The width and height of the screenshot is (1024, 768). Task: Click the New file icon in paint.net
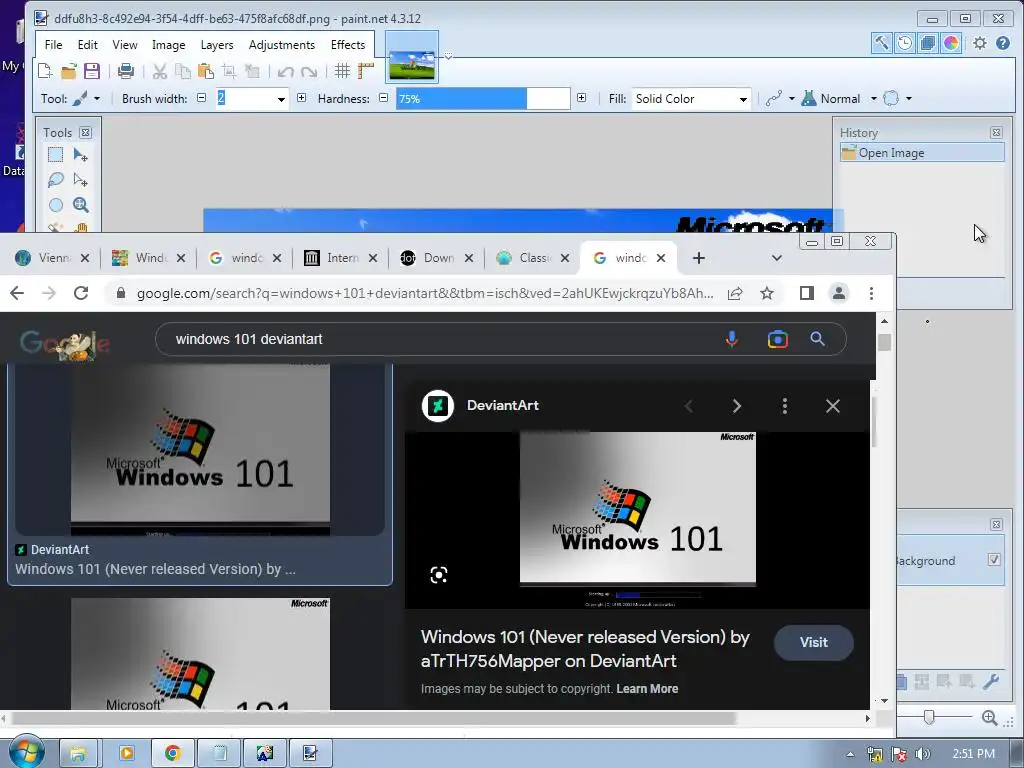pos(45,71)
